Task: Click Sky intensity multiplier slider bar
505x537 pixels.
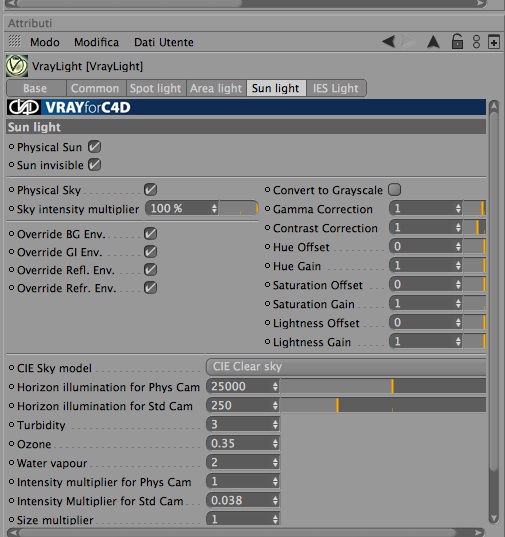Action: tap(239, 209)
